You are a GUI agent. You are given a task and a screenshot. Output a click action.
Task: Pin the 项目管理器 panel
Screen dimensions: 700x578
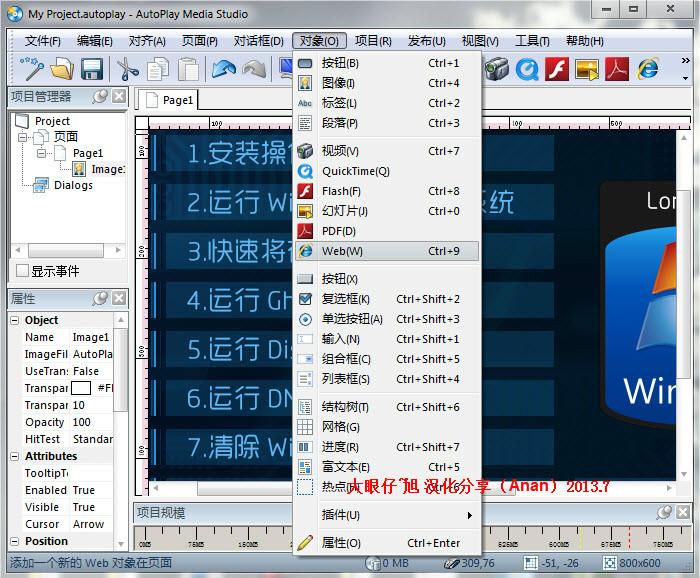[99, 97]
